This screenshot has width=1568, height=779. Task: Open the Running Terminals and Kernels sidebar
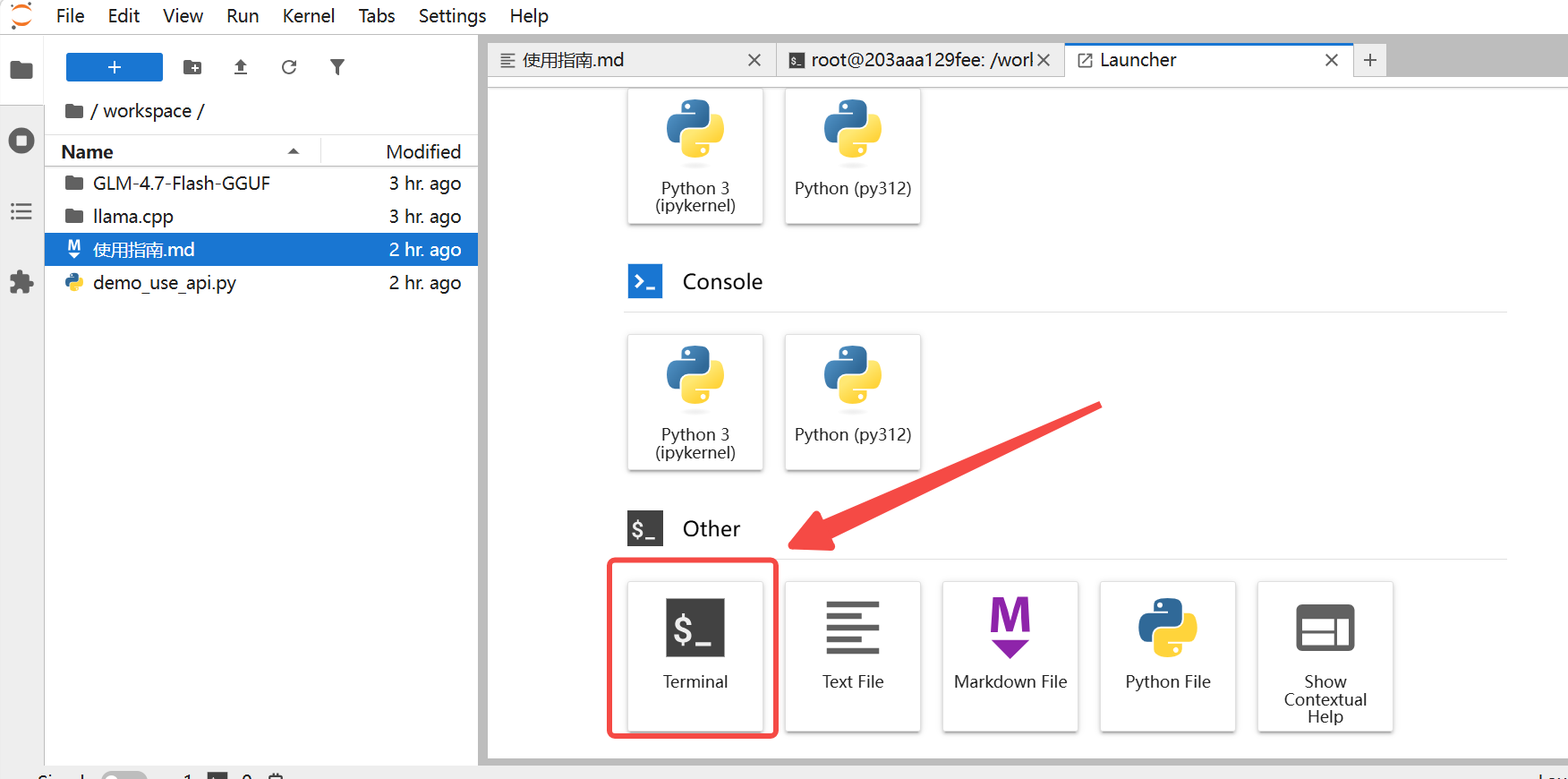pos(21,141)
